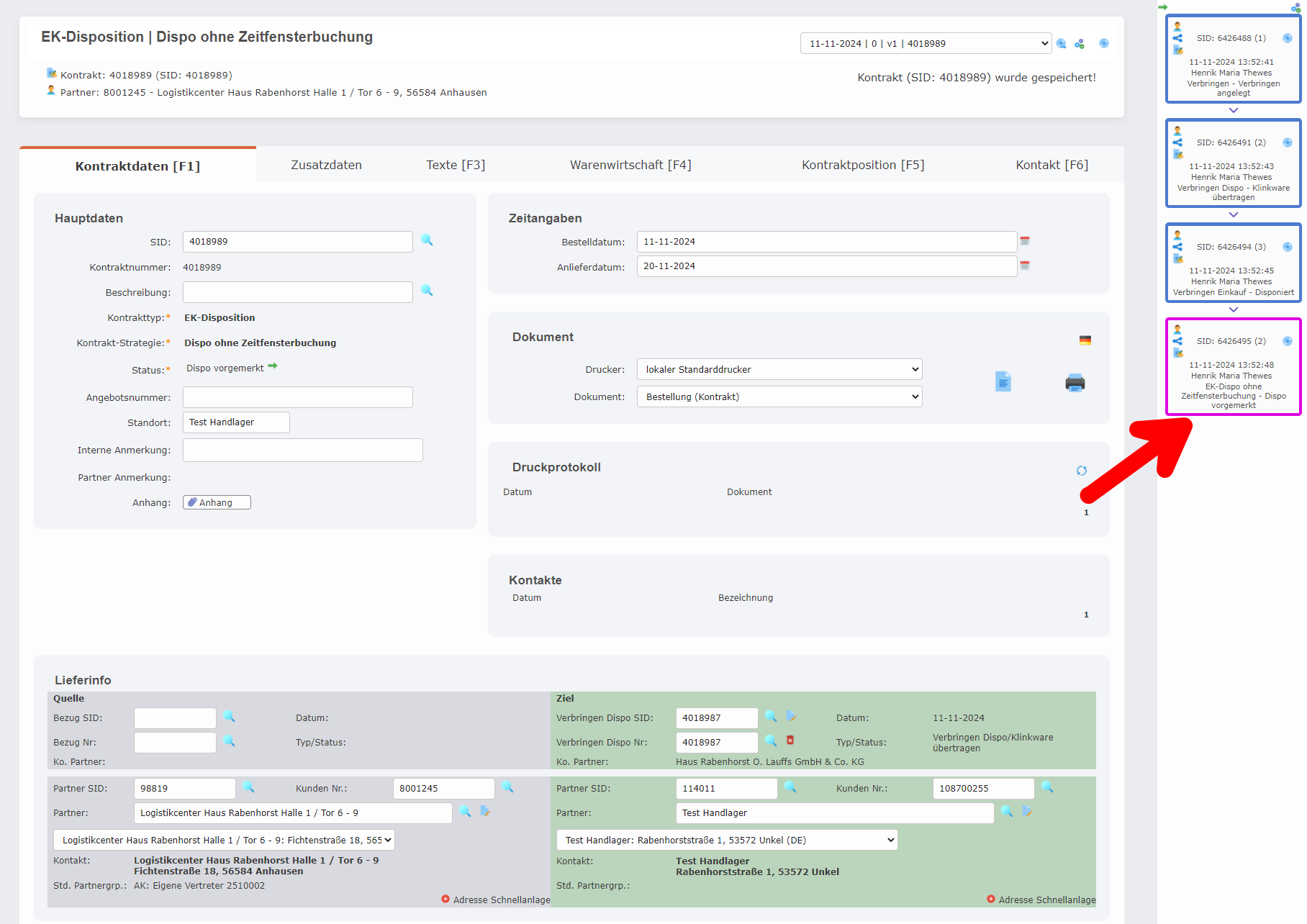The height and width of the screenshot is (924, 1307).
Task: Switch to the Warenwirtschaft [F4] tab
Action: point(631,165)
